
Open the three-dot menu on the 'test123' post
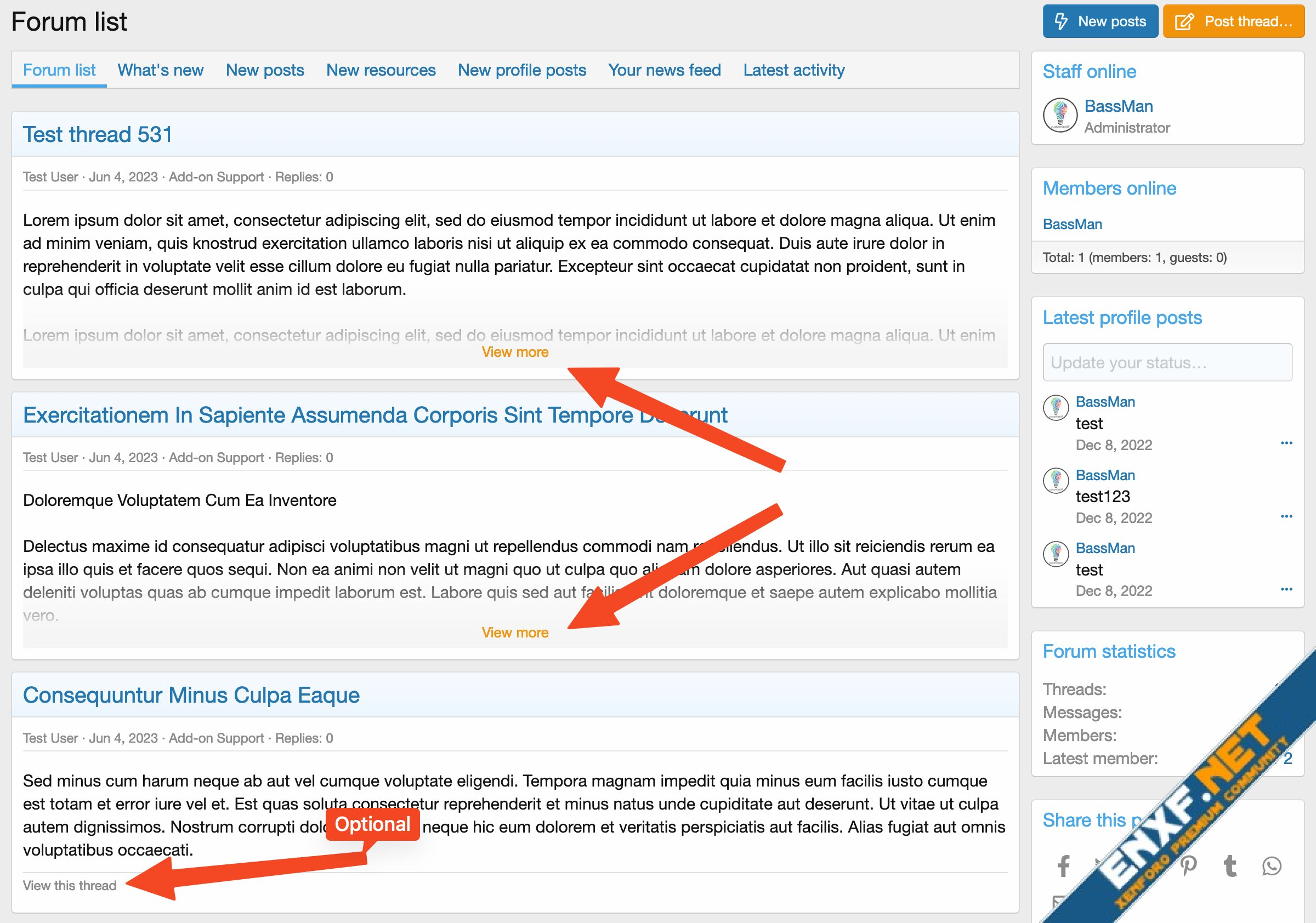click(1286, 516)
